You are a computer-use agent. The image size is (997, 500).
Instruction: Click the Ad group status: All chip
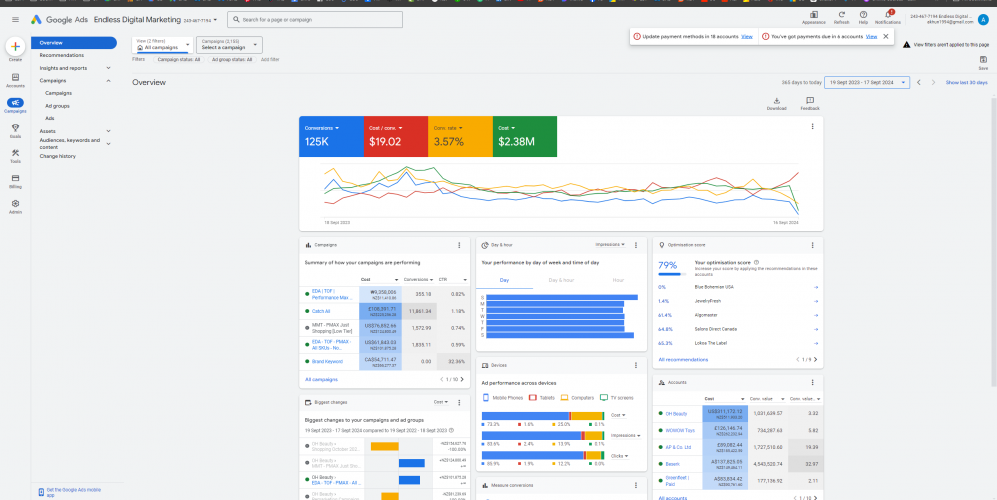point(231,59)
